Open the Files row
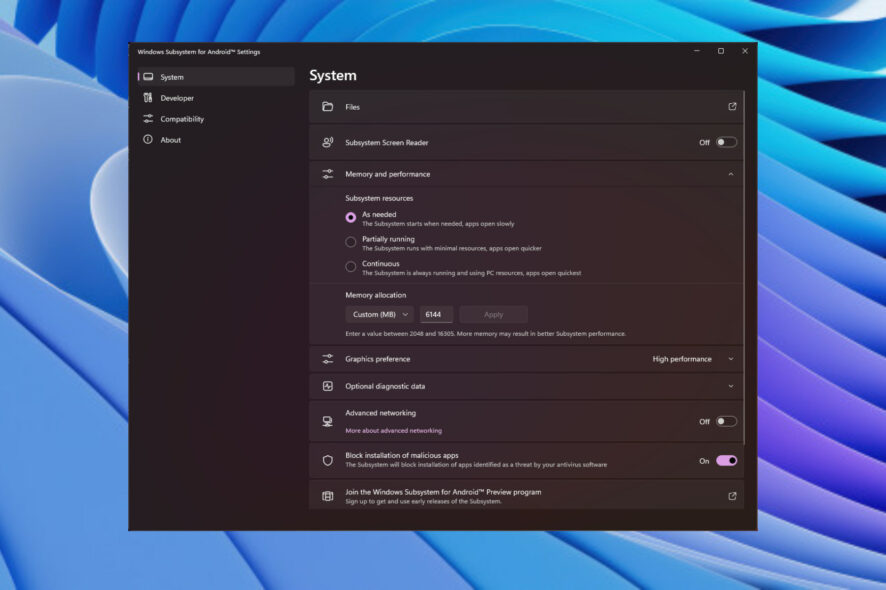 coord(526,107)
